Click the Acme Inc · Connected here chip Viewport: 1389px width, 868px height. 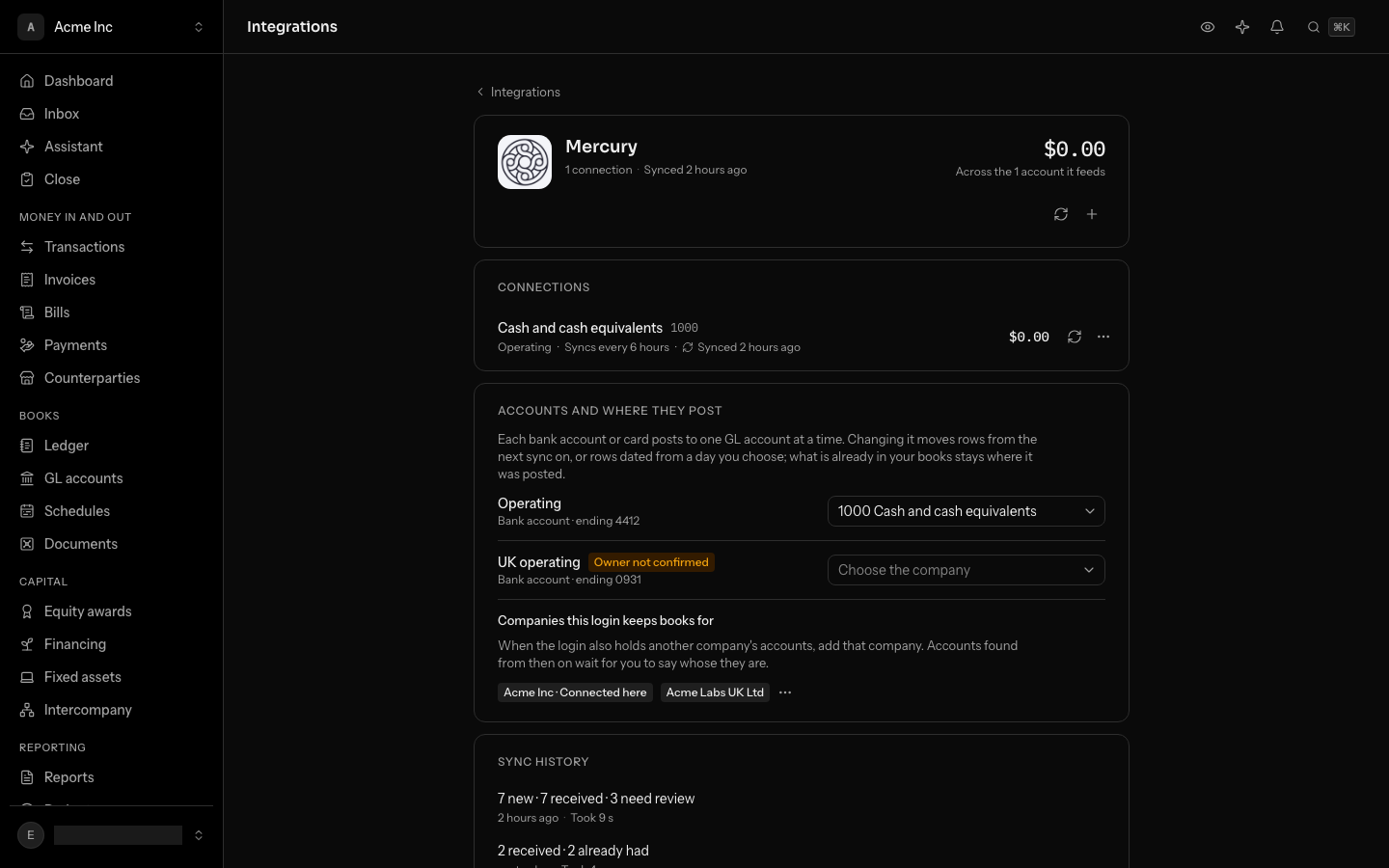click(x=575, y=692)
